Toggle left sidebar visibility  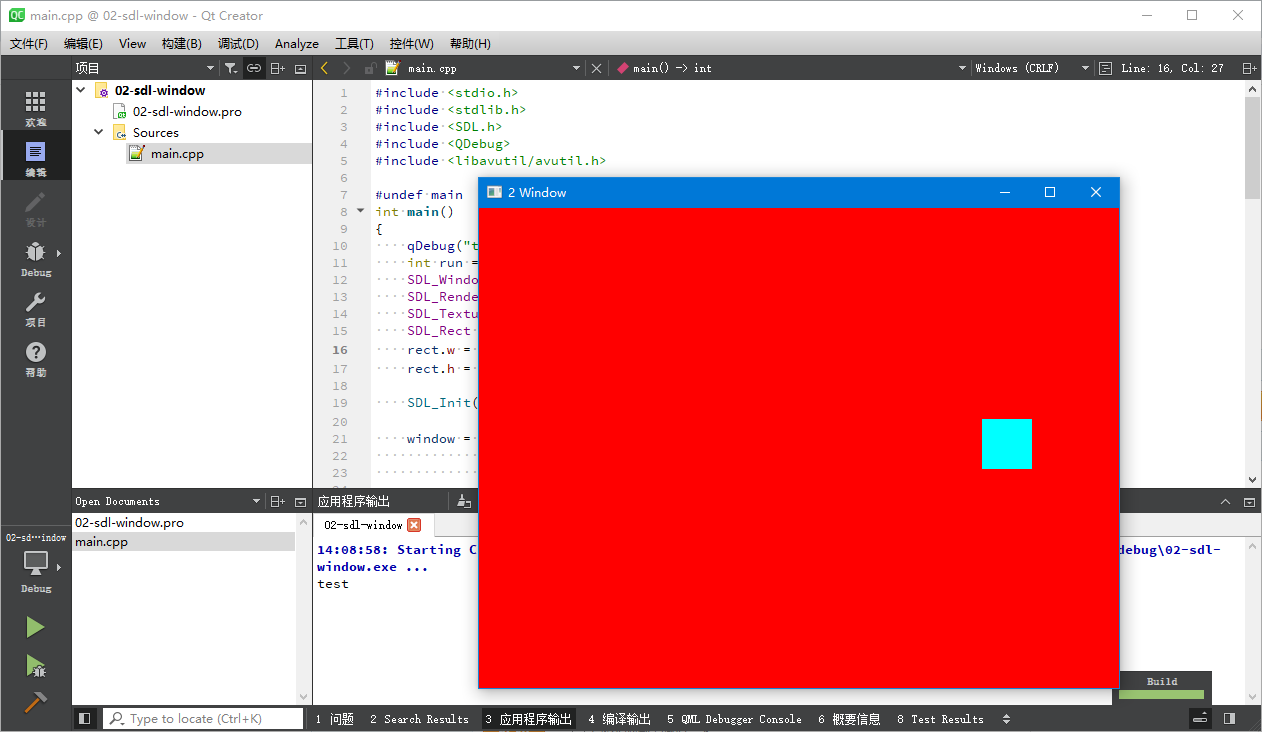(85, 718)
